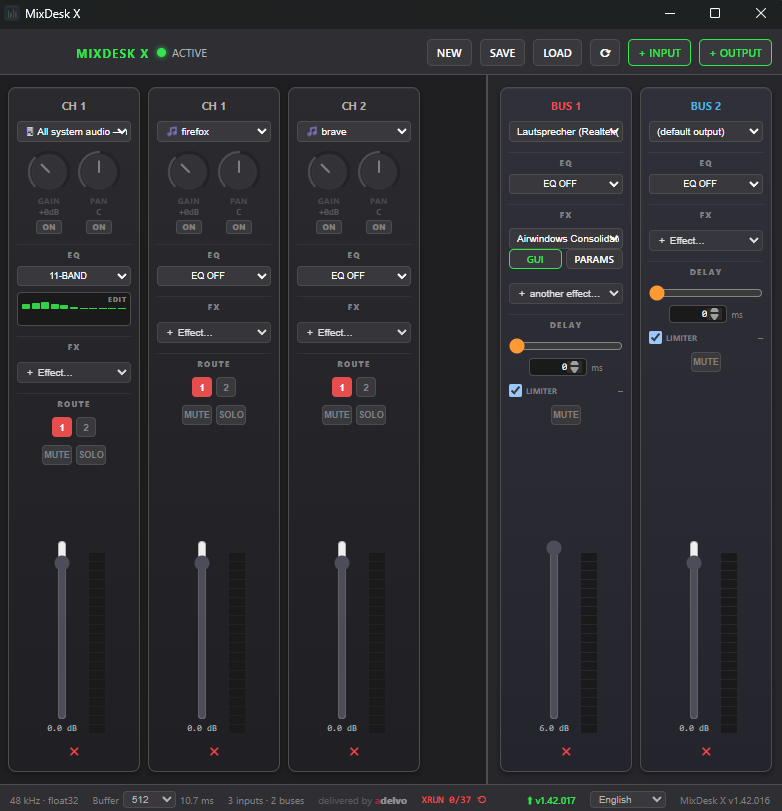
Task: Click the LOAD button
Action: (557, 53)
